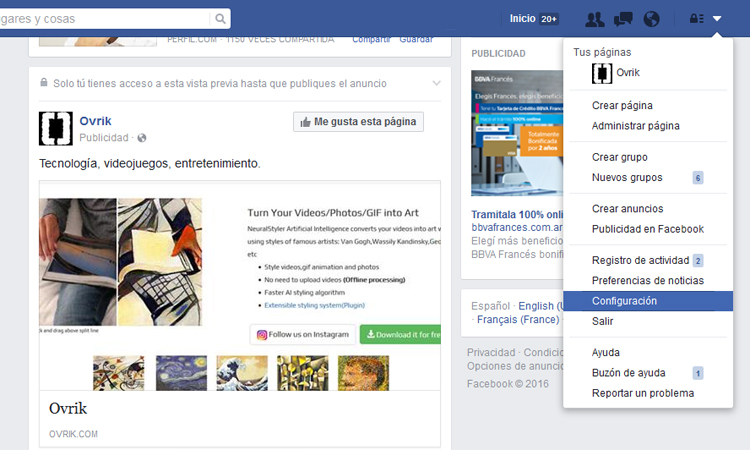Click the Guardar link above the post
Screen dimensions: 750x450
[416, 39]
